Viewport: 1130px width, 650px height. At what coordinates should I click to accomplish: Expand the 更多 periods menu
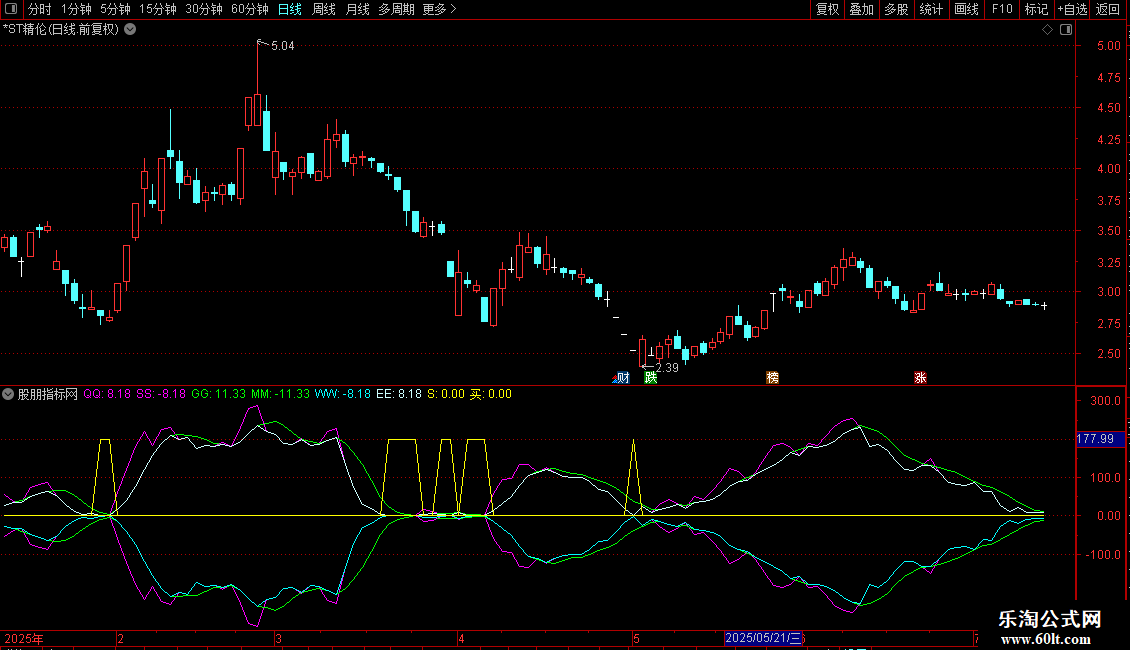pyautogui.click(x=439, y=9)
